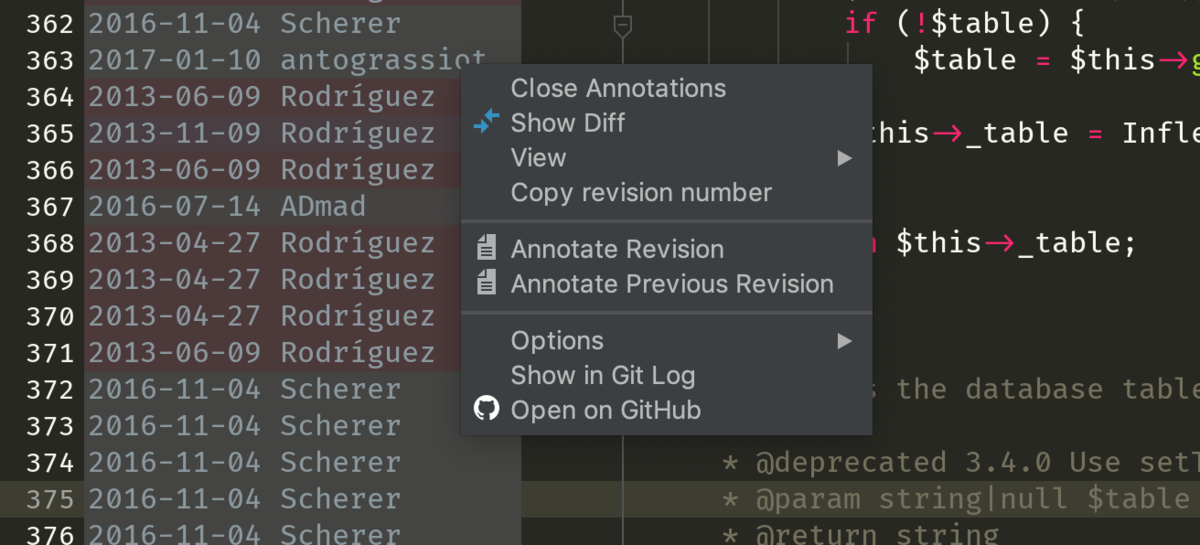Click the Show Diff arrows icon
The height and width of the screenshot is (545, 1200).
[486, 122]
